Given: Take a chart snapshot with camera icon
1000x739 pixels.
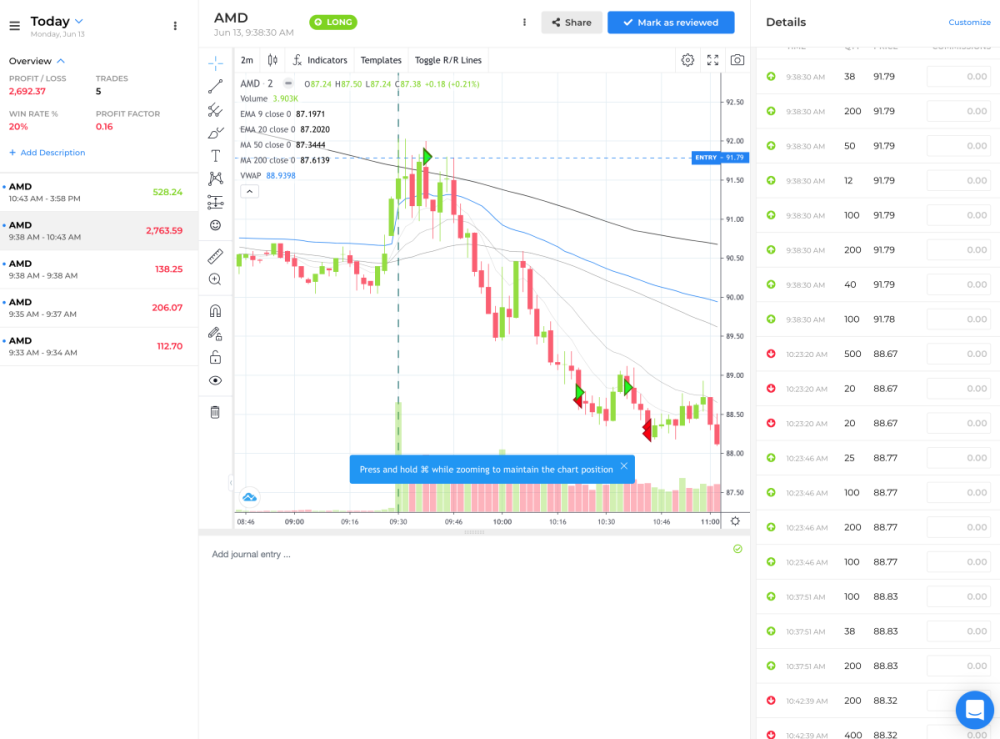Looking at the screenshot, I should 737,60.
